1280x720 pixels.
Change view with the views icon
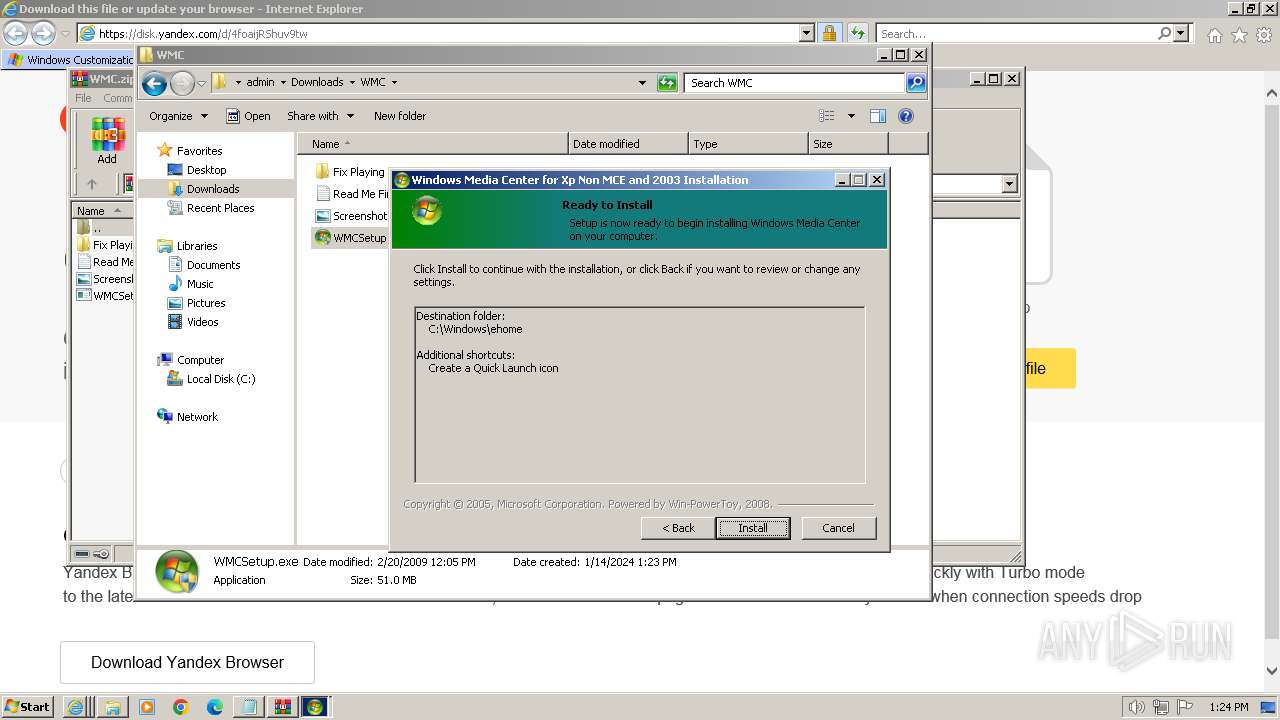(827, 116)
